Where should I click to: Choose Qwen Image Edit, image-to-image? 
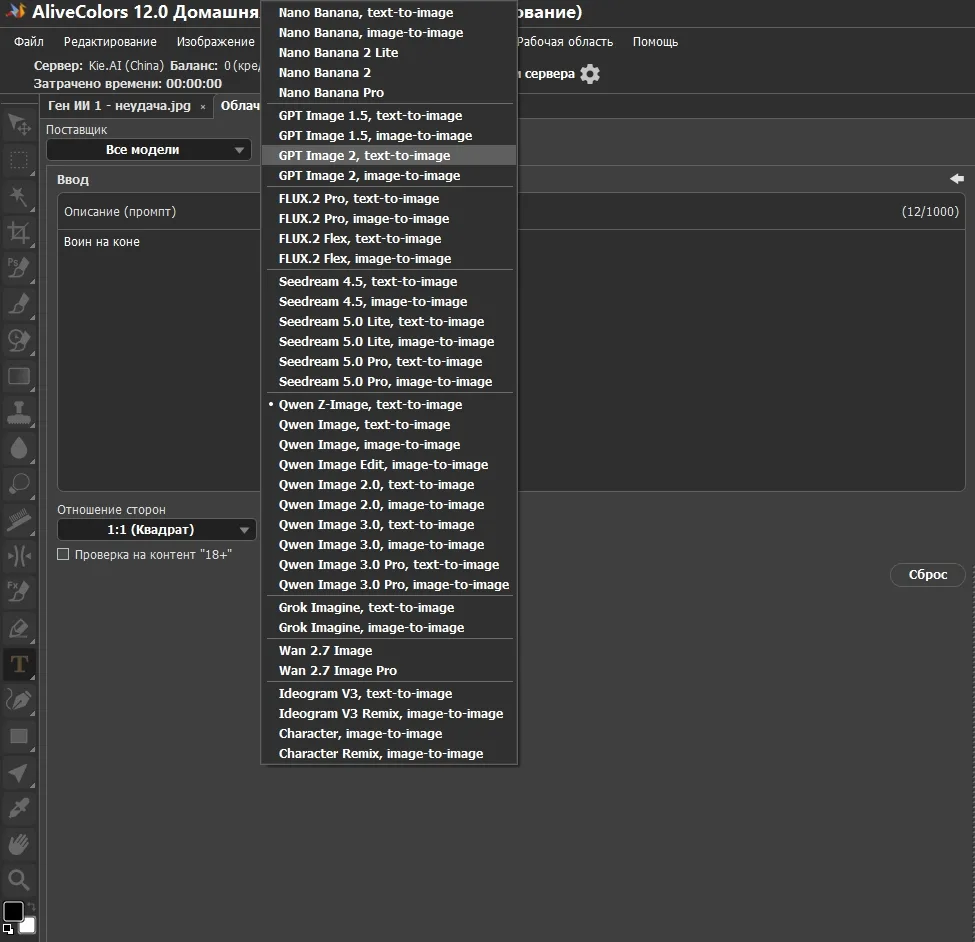click(x=389, y=464)
